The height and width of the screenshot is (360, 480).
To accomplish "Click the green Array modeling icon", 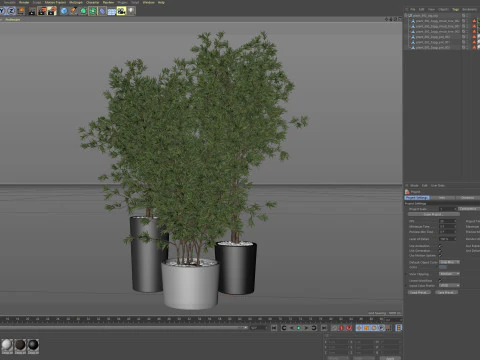I will (x=93, y=11).
